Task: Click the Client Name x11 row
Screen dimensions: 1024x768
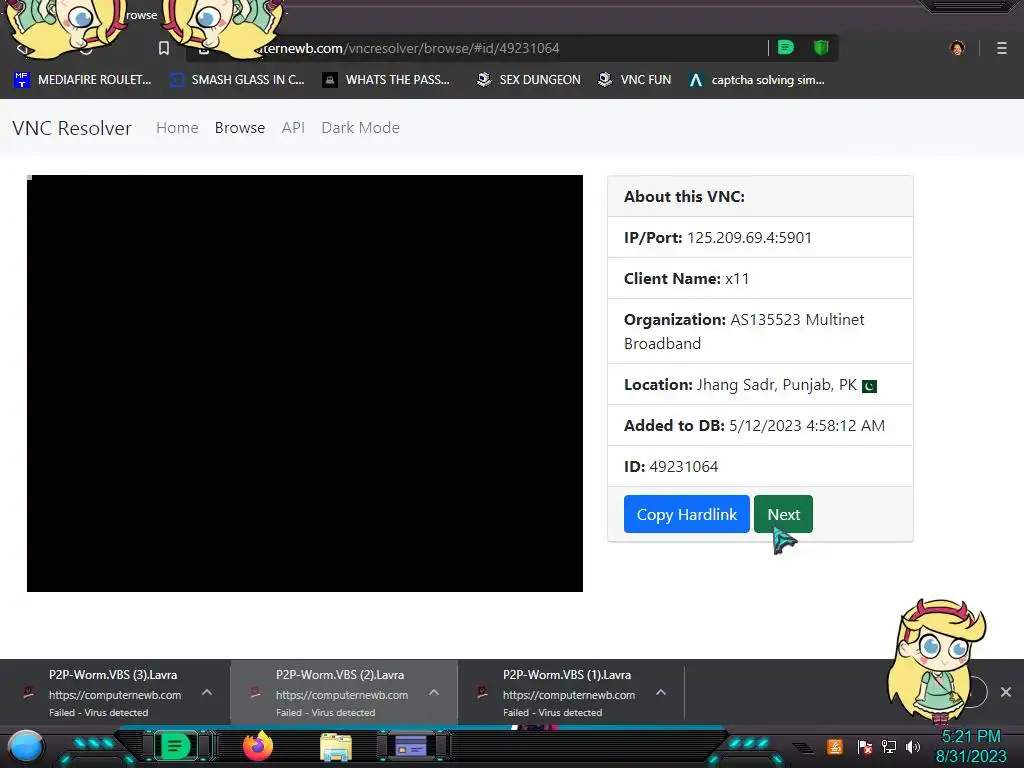Action: pyautogui.click(x=760, y=279)
